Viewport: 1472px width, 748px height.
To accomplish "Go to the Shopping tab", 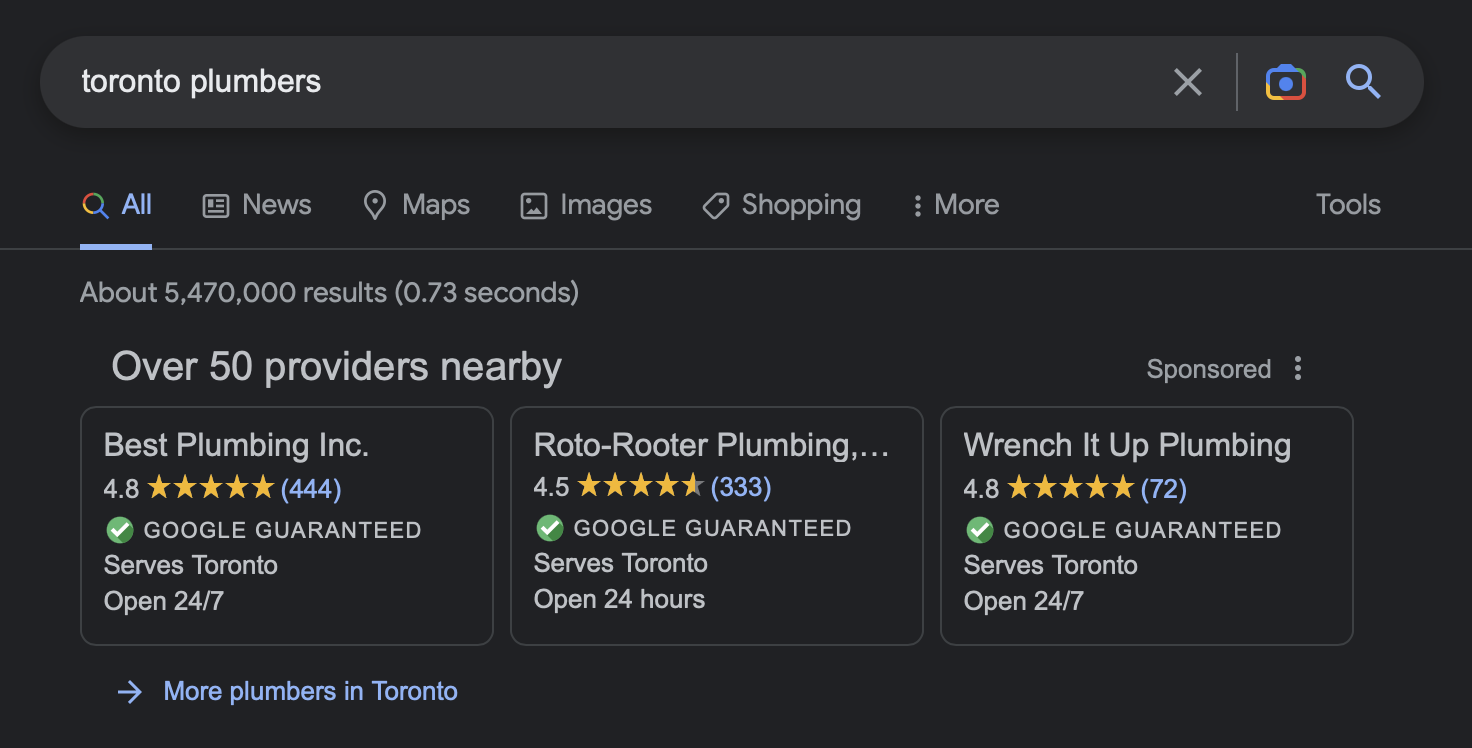I will pos(781,205).
